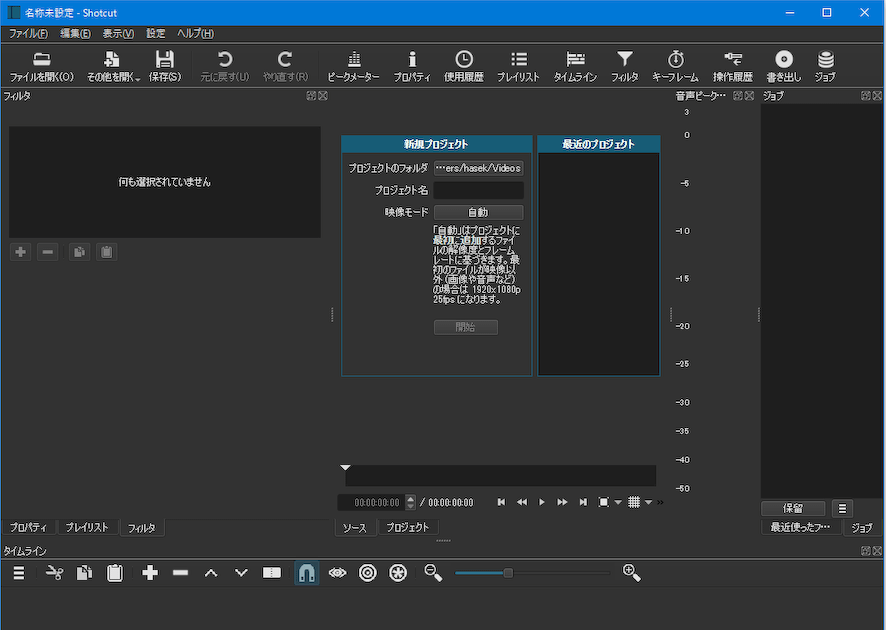Click the timeline overwrite down-arrow icon
886x630 pixels.
[x=241, y=573]
